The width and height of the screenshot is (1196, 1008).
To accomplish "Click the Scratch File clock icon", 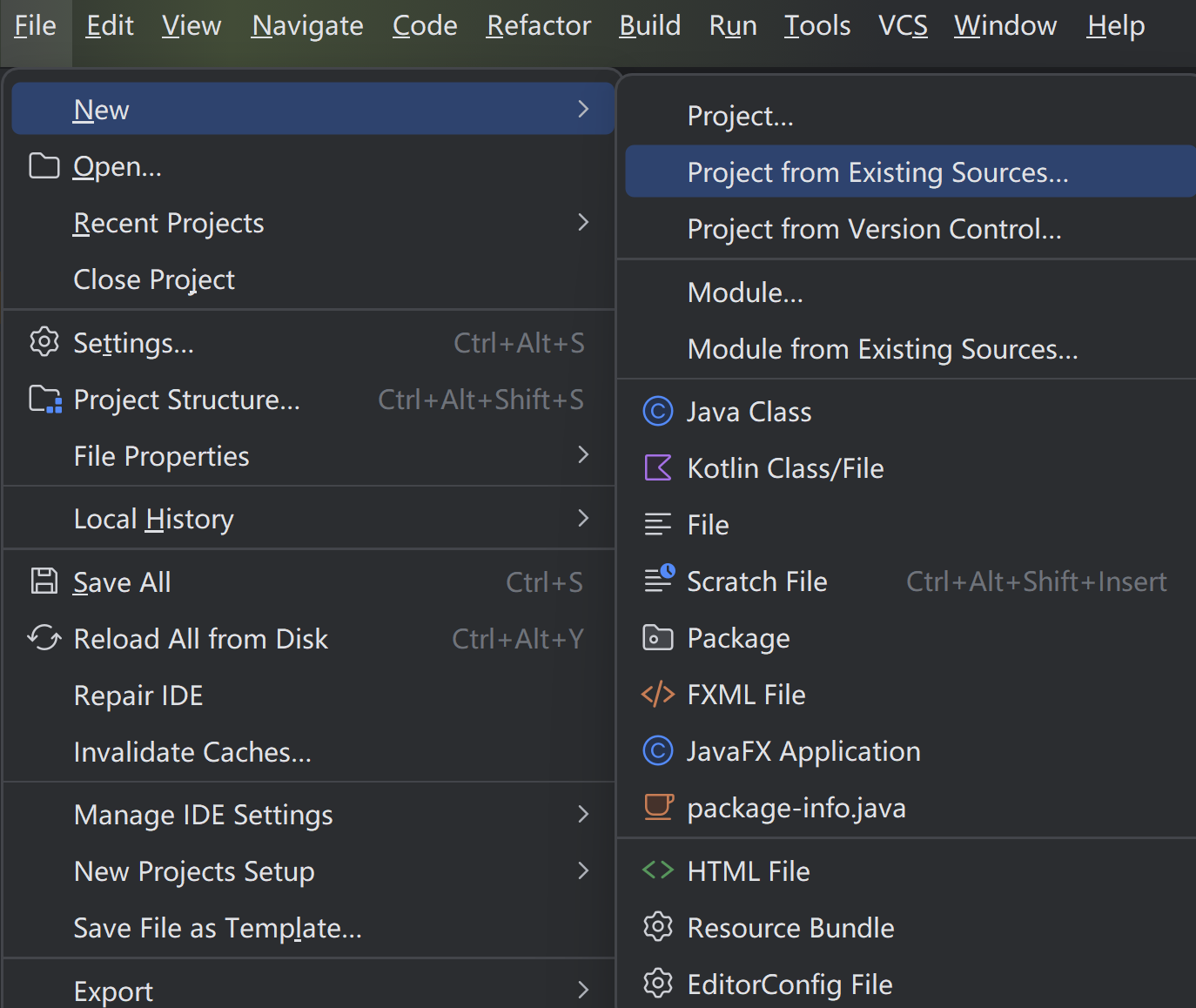I will coord(659,579).
